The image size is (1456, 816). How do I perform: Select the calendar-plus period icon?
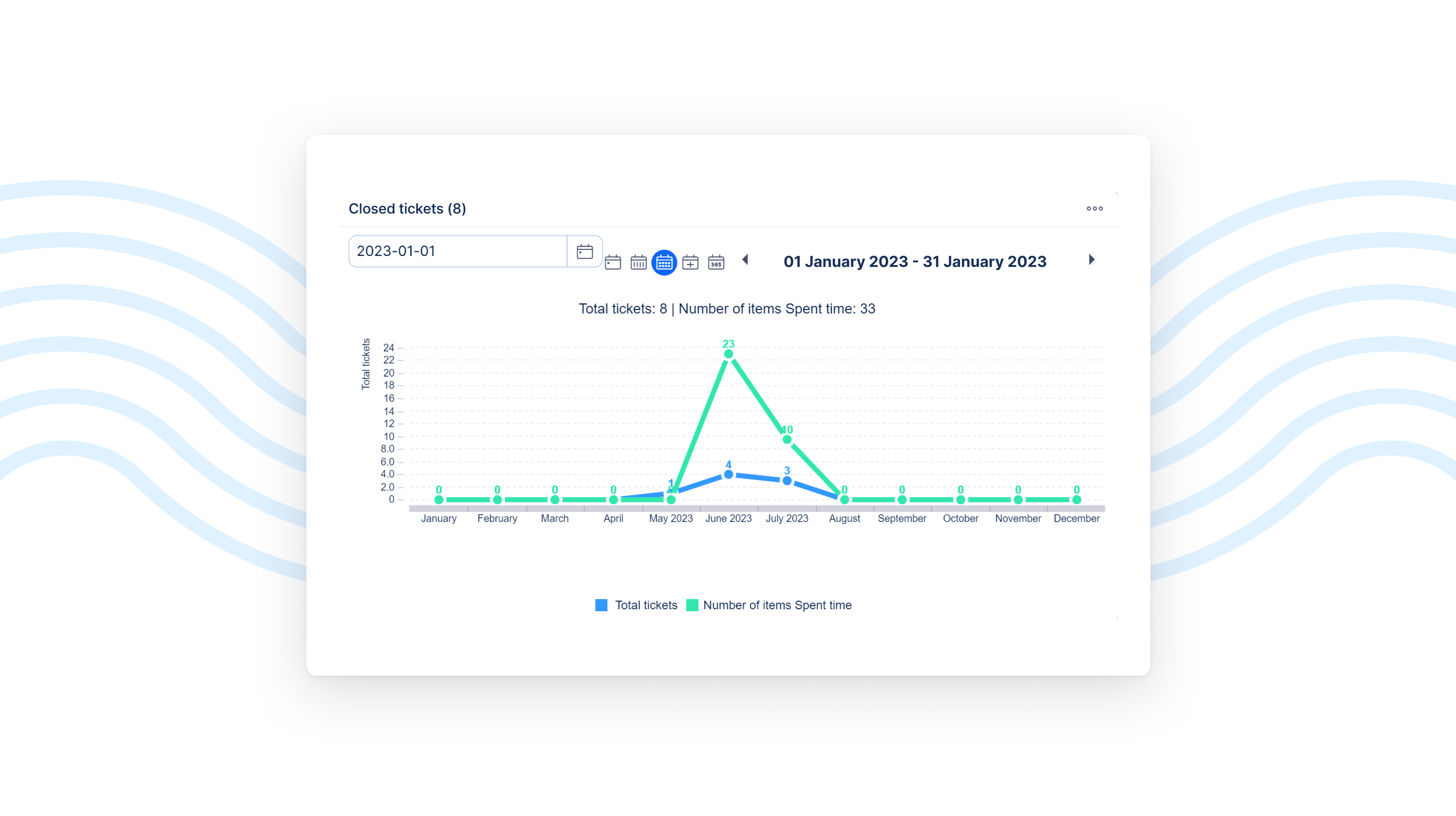tap(690, 262)
